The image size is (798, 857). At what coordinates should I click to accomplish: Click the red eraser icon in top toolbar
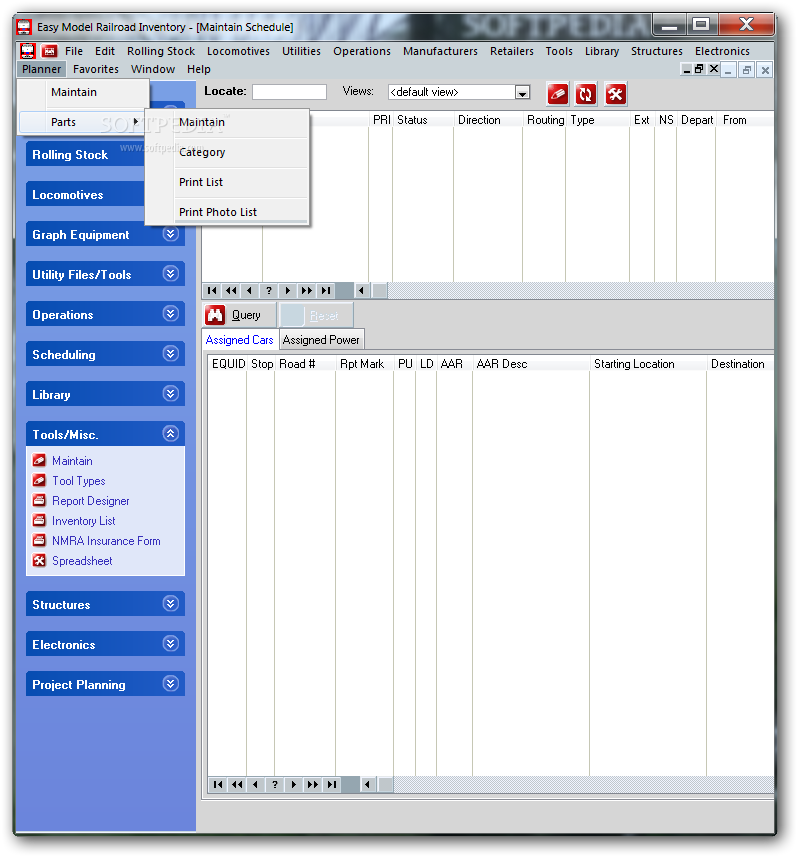[x=557, y=94]
